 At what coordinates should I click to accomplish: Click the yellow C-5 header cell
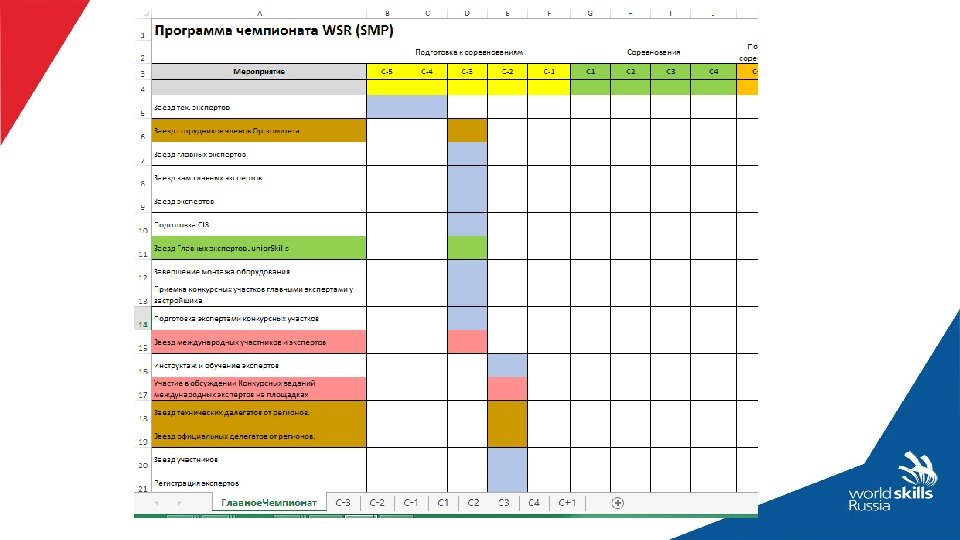[x=387, y=72]
